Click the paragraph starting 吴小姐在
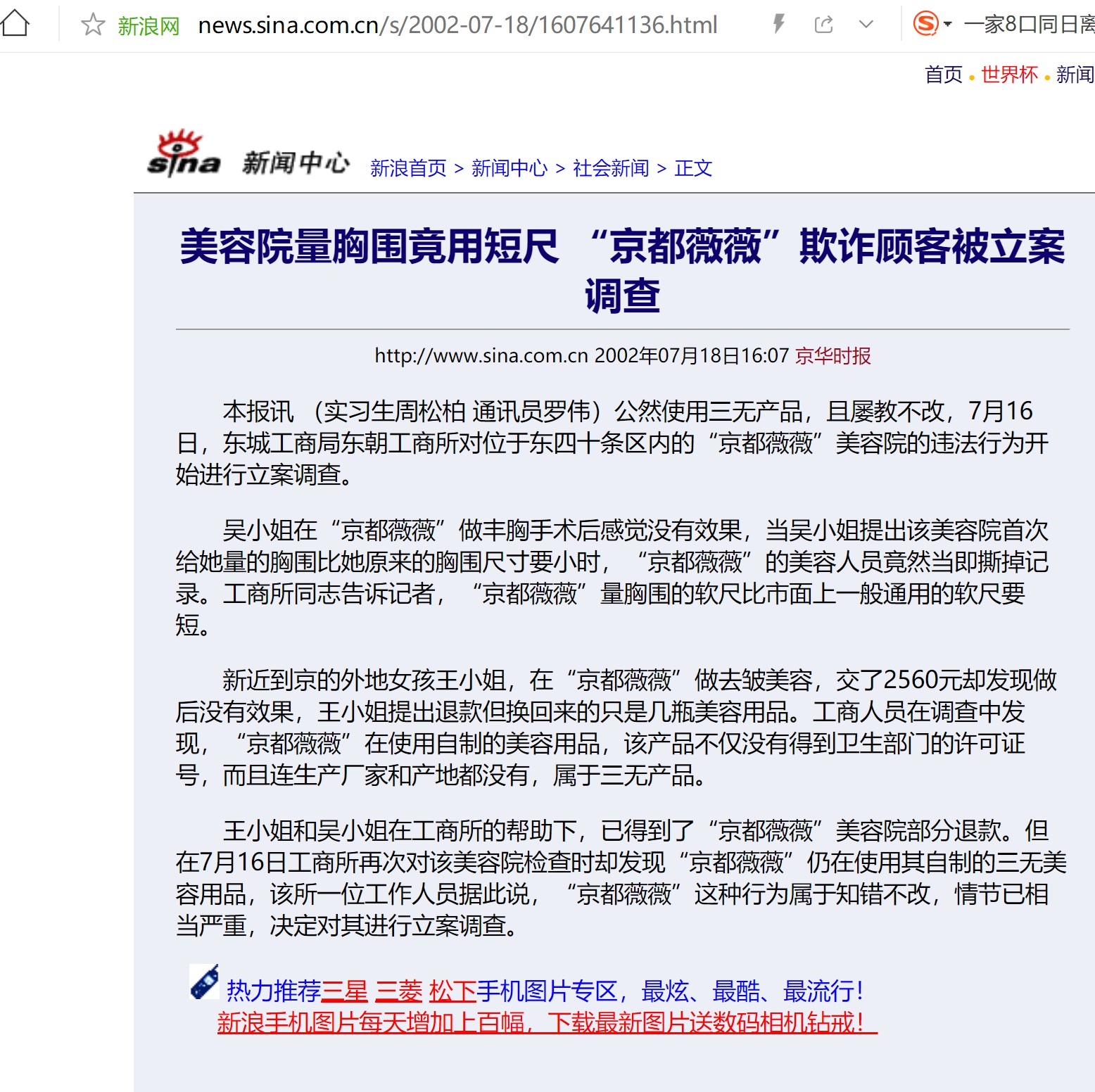 [x=612, y=578]
